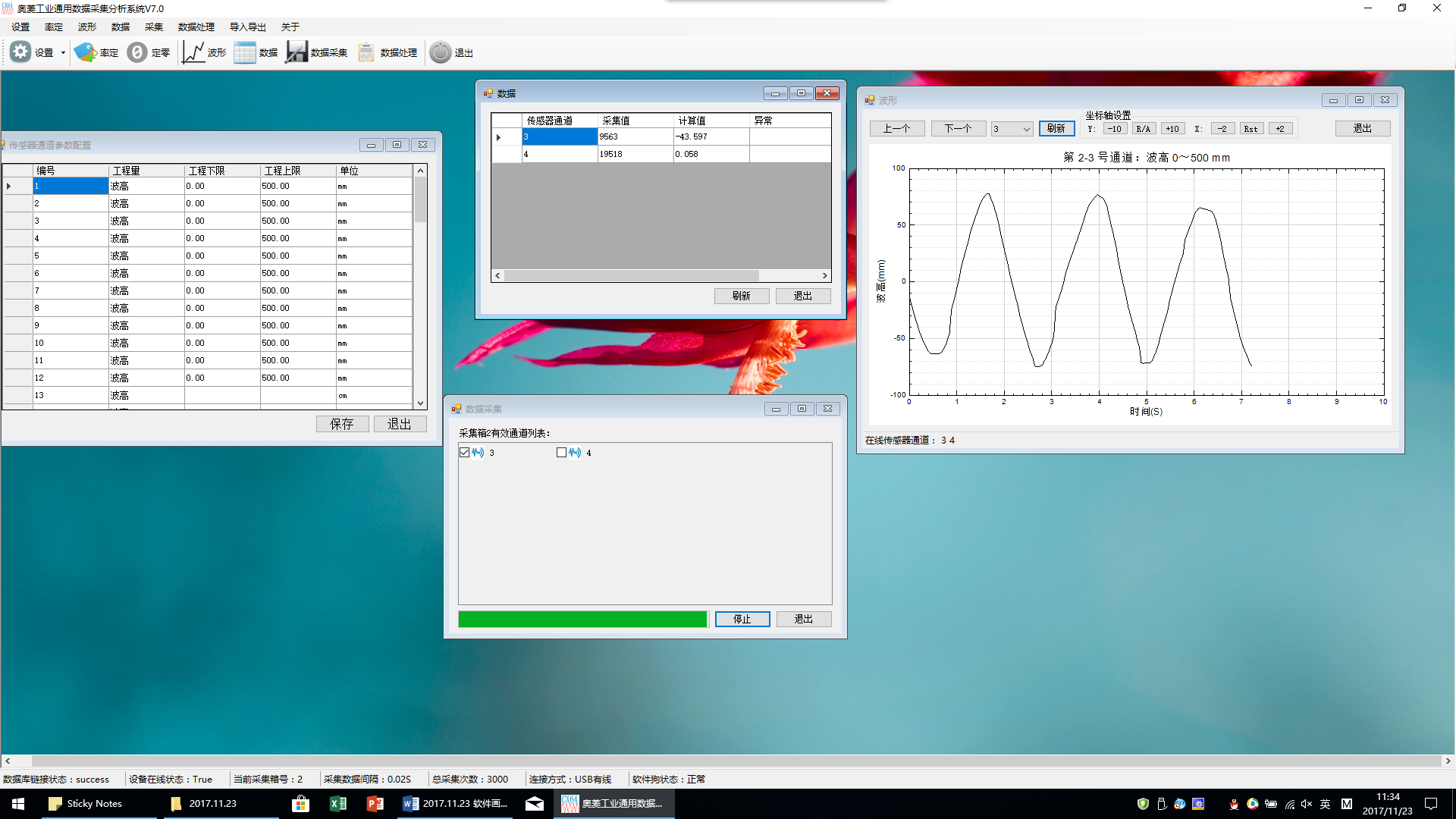Screen dimensions: 1456x819
Task: Click 下一个 in the 波形 window
Action: (x=959, y=129)
